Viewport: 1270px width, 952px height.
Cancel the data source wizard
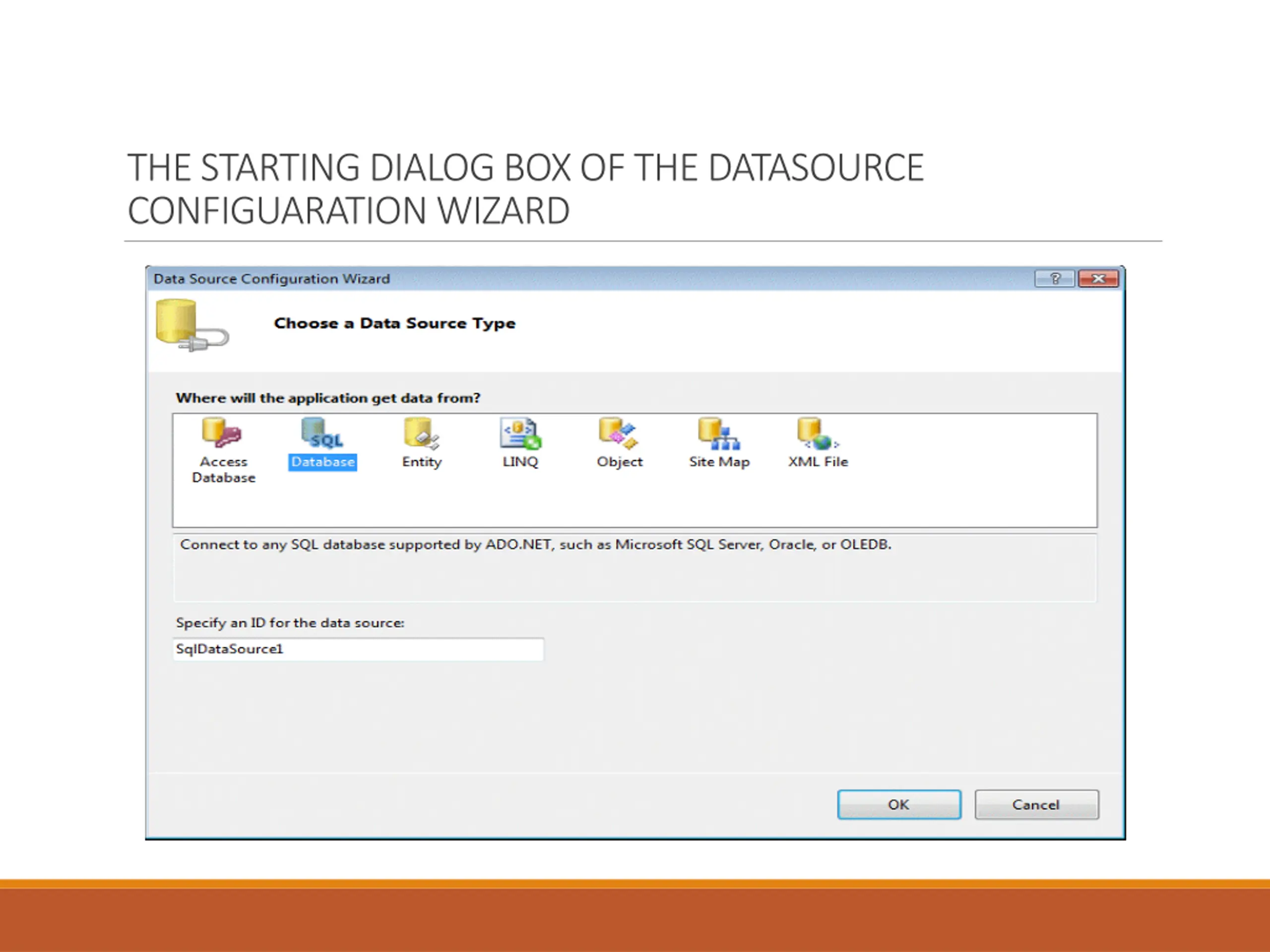(x=1036, y=805)
